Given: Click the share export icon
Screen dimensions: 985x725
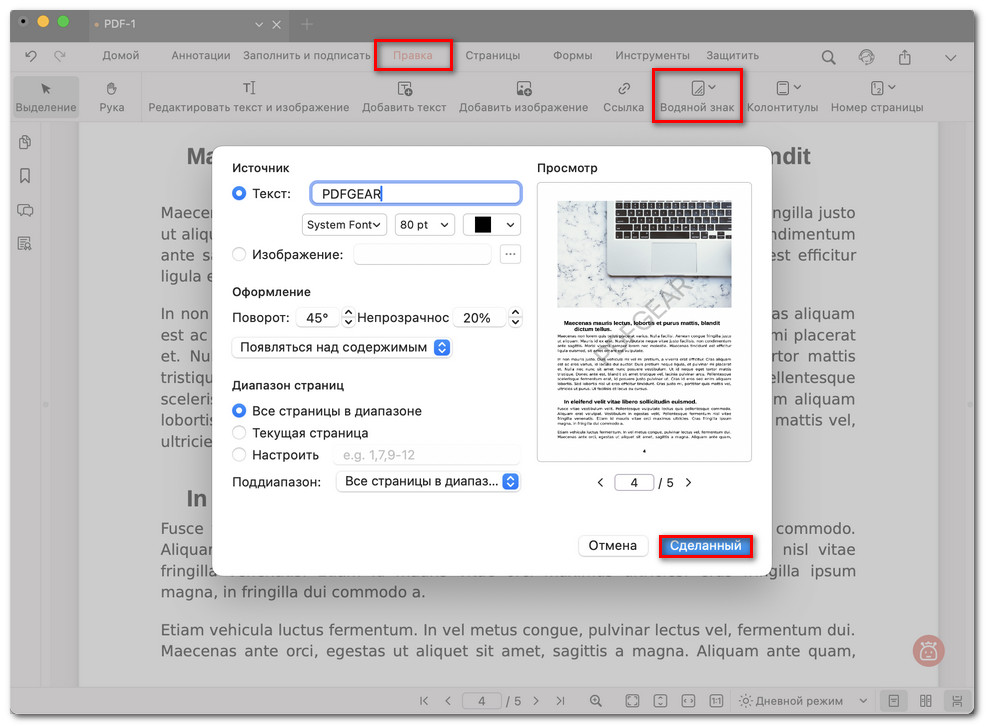Looking at the screenshot, I should [905, 57].
